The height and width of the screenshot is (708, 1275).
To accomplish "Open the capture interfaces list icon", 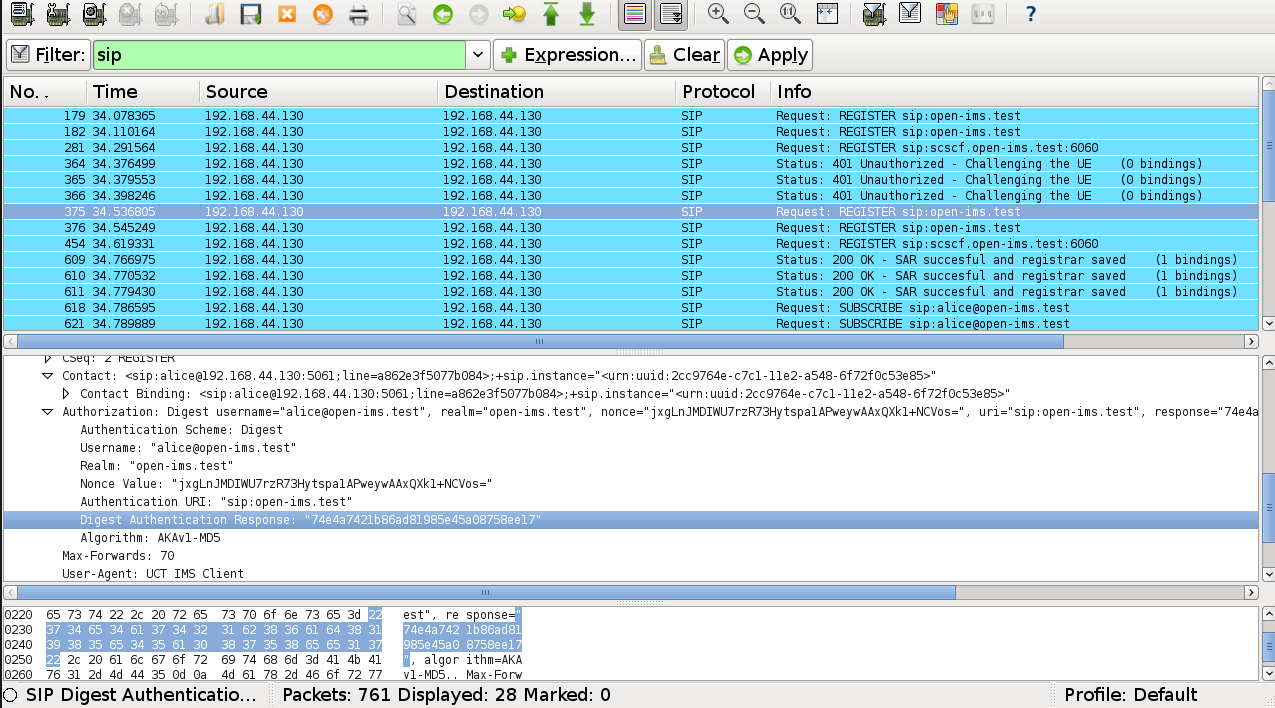I will click(20, 14).
